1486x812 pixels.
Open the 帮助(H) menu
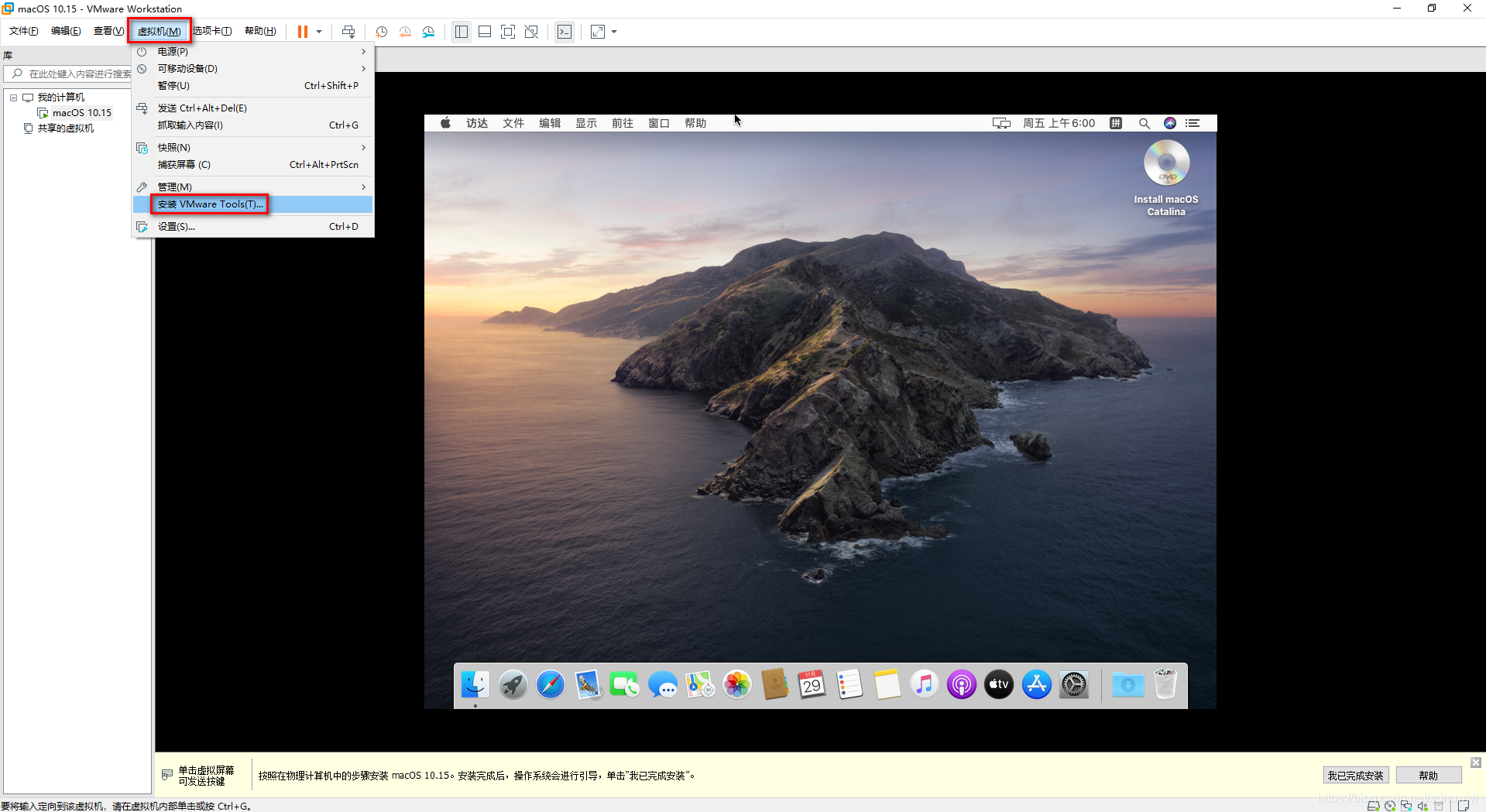tap(260, 31)
